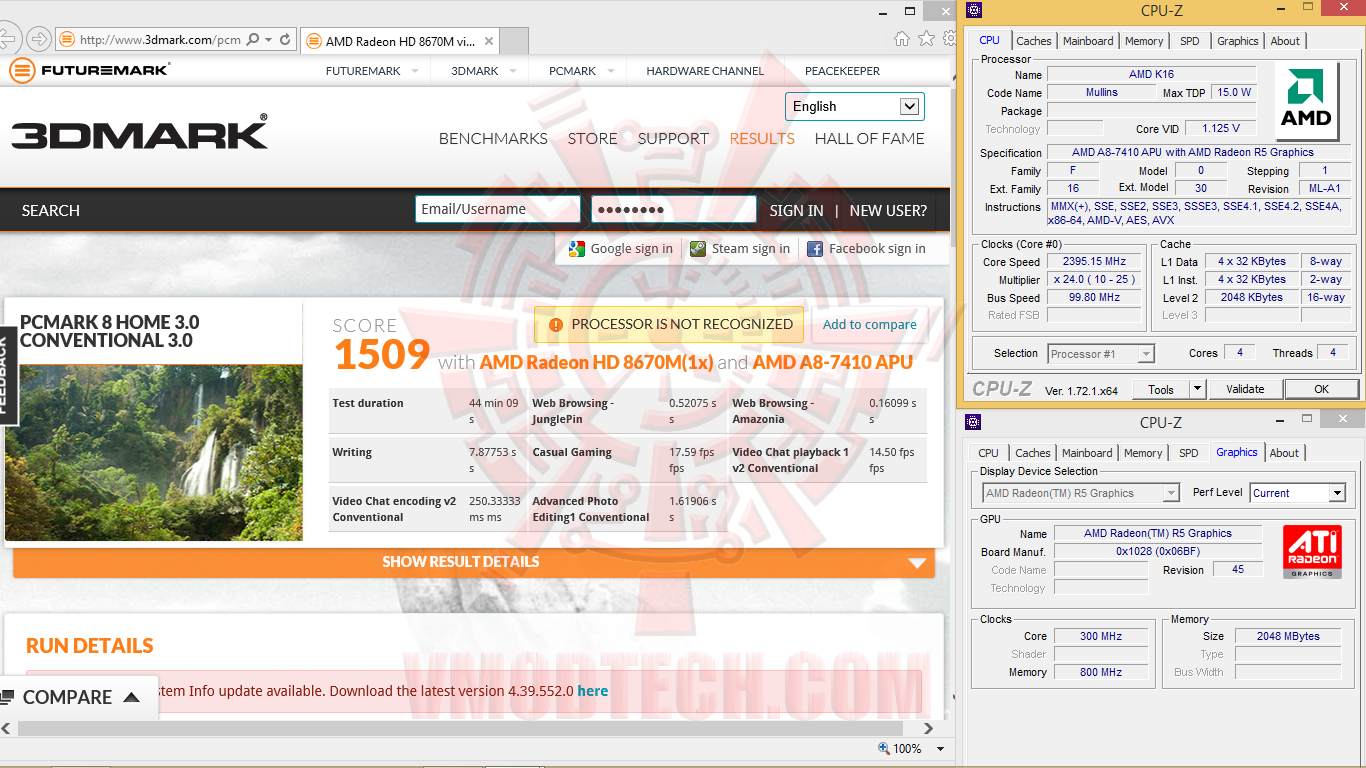The width and height of the screenshot is (1366, 768).
Task: Click the top CPU-Z window title icon
Action: coord(973,11)
